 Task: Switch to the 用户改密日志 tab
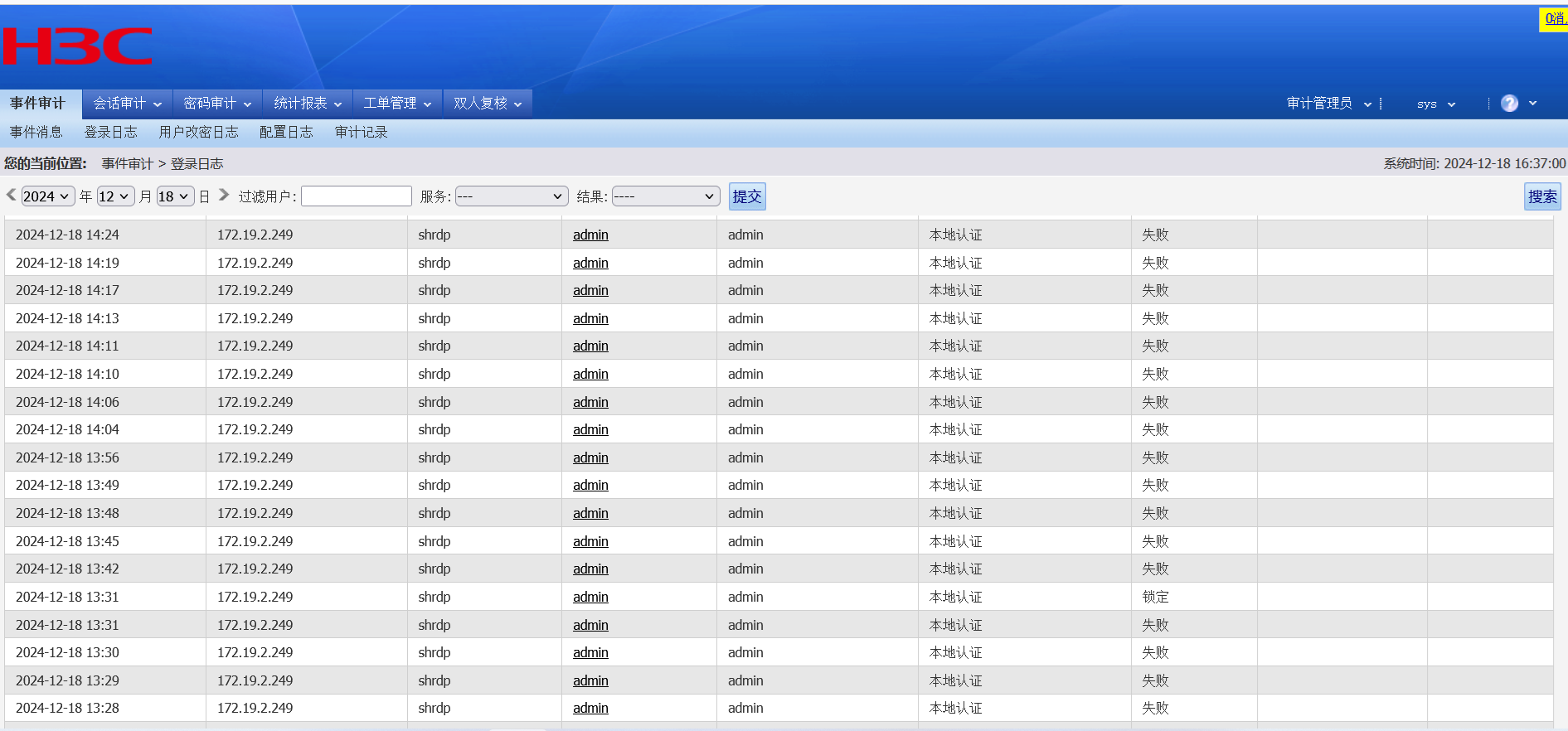click(198, 133)
